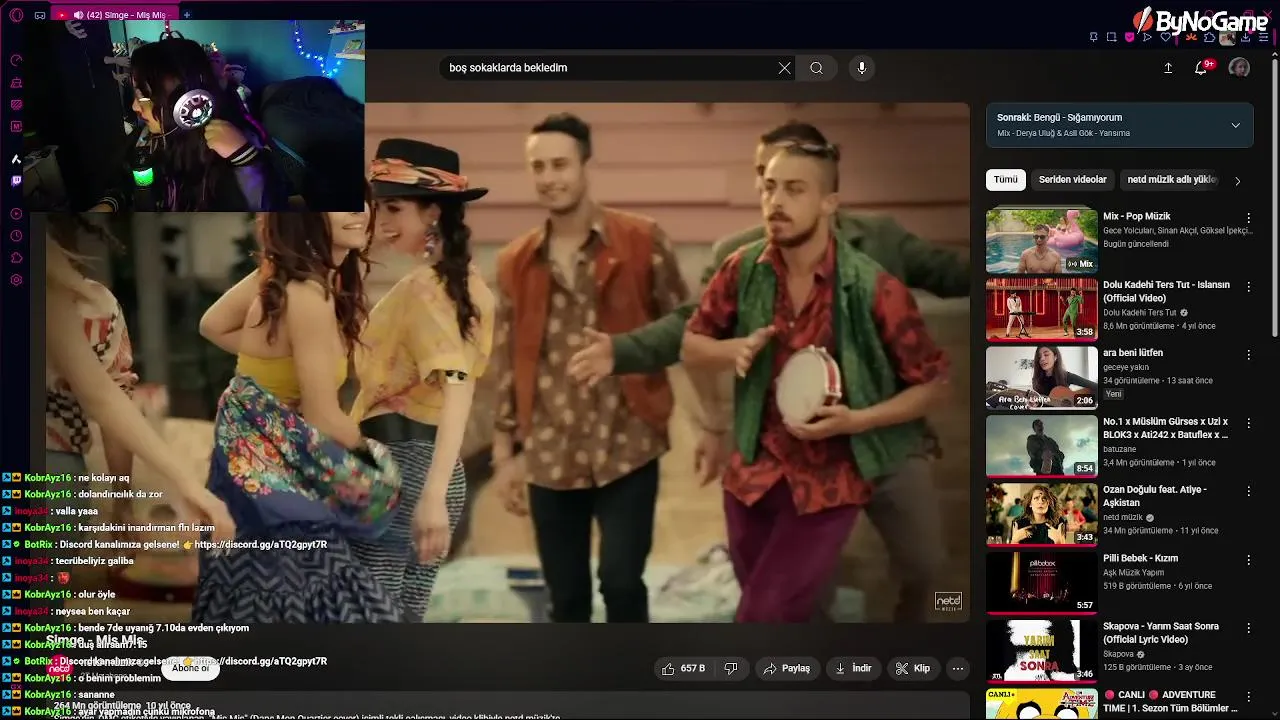The width and height of the screenshot is (1280, 720).
Task: Open CANLI ADVENTURE TIME thumbnail
Action: [1042, 704]
